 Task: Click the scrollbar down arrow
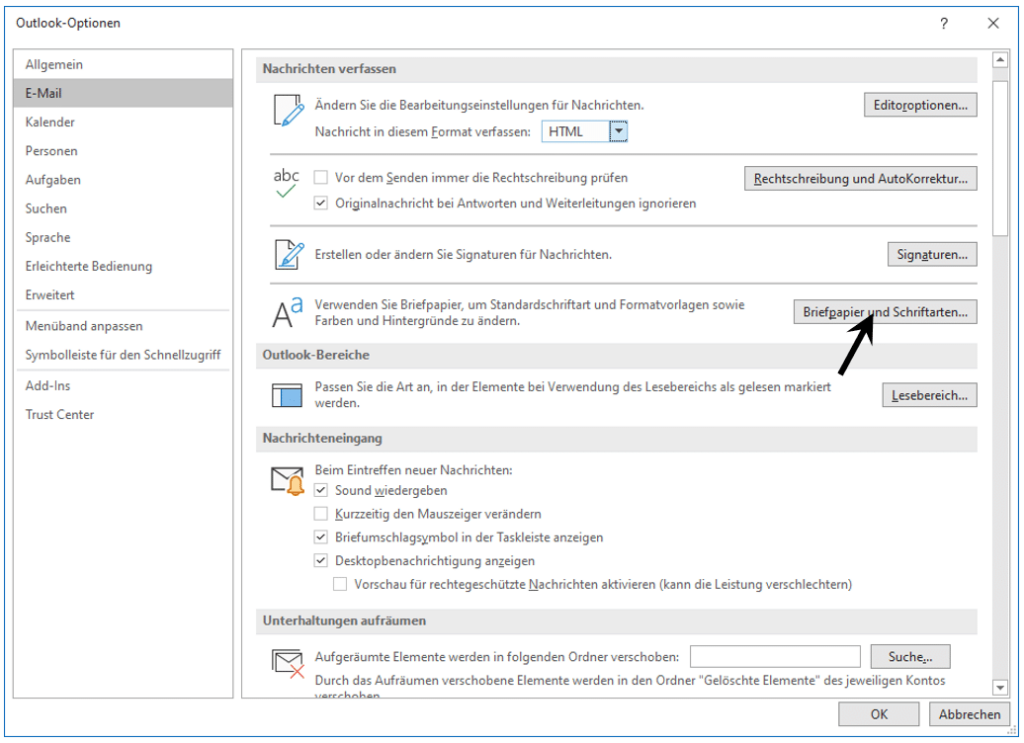point(1000,687)
